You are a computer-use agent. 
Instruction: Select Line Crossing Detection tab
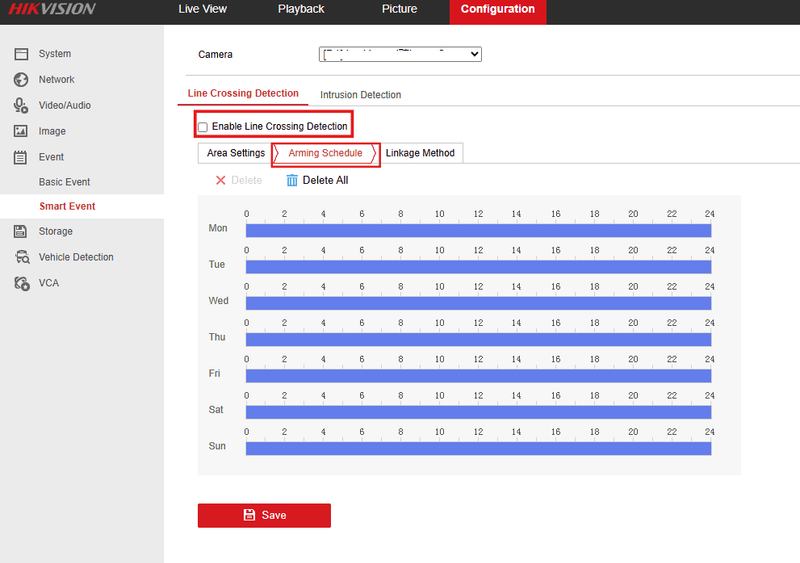[243, 93]
